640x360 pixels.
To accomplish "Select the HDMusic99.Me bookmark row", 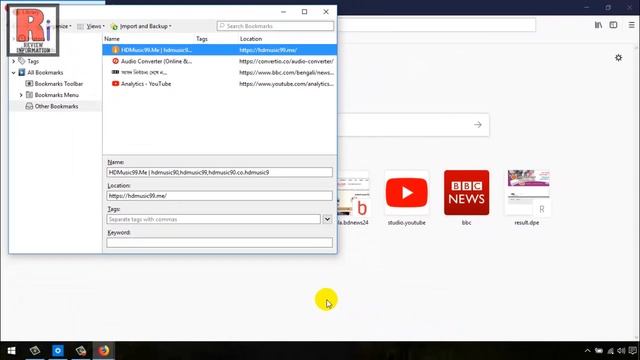I will click(x=220, y=50).
